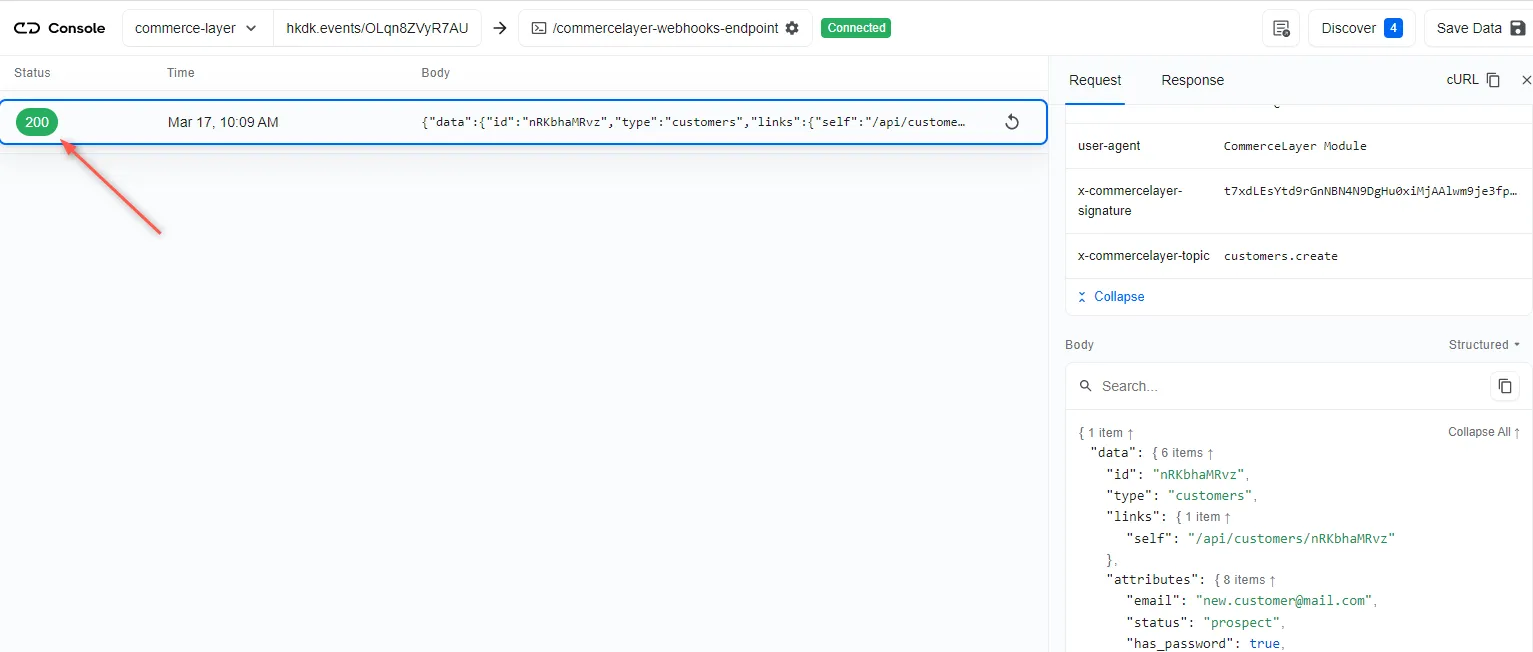This screenshot has width=1533, height=652.
Task: Click the Time column header
Action: tap(181, 73)
